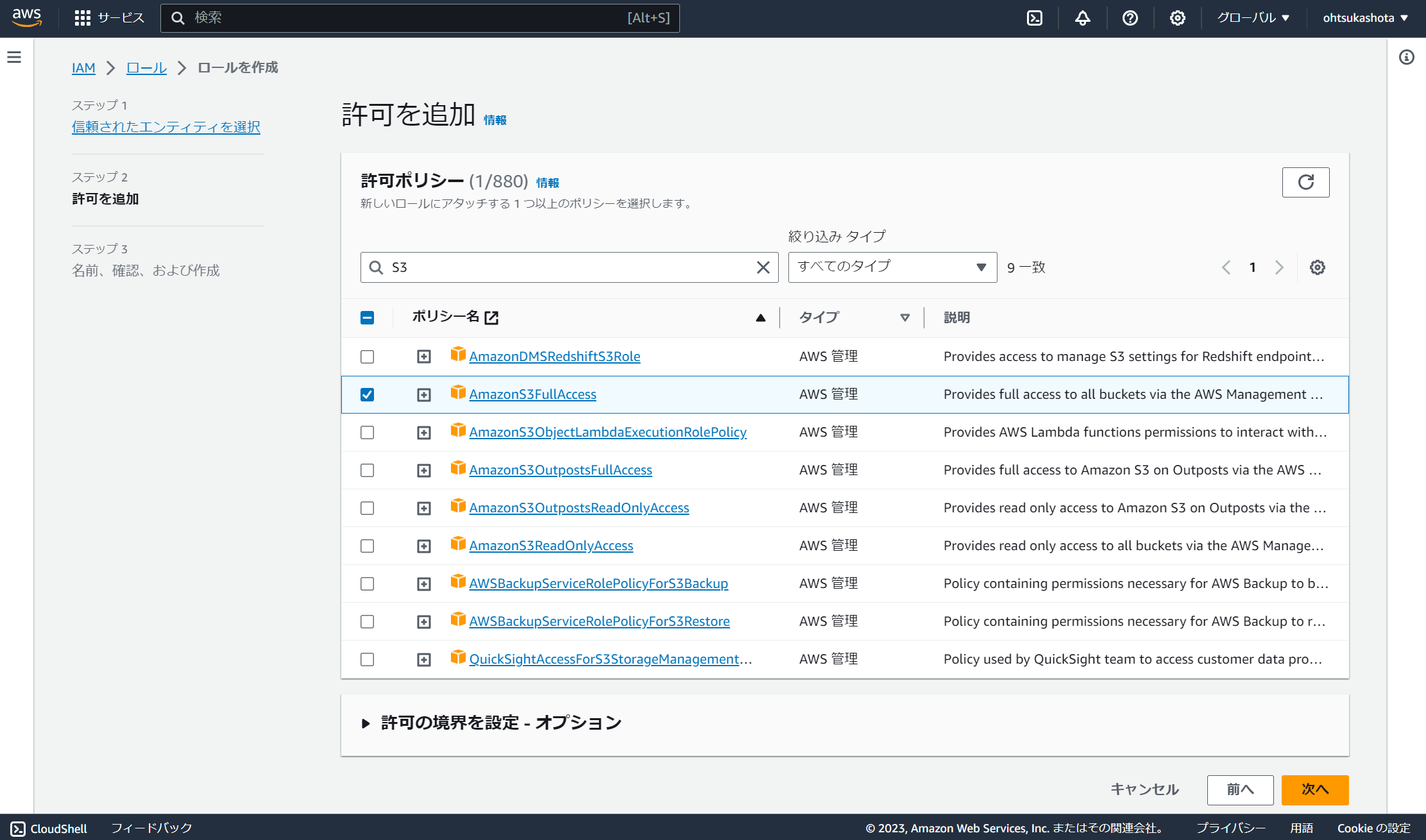
Task: Open the AmazonS3FullAccess policy link
Action: coord(532,394)
